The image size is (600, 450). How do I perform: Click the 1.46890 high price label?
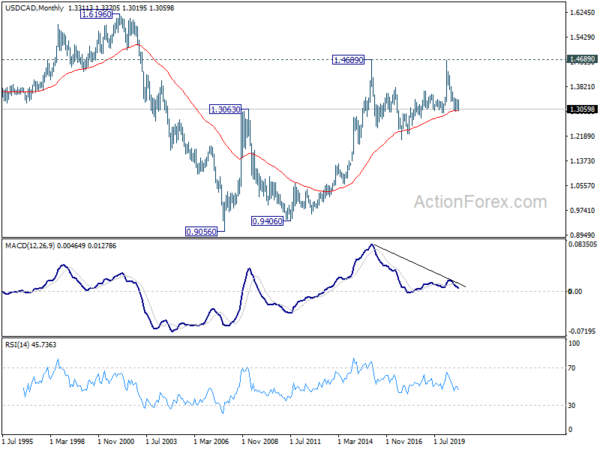(348, 60)
